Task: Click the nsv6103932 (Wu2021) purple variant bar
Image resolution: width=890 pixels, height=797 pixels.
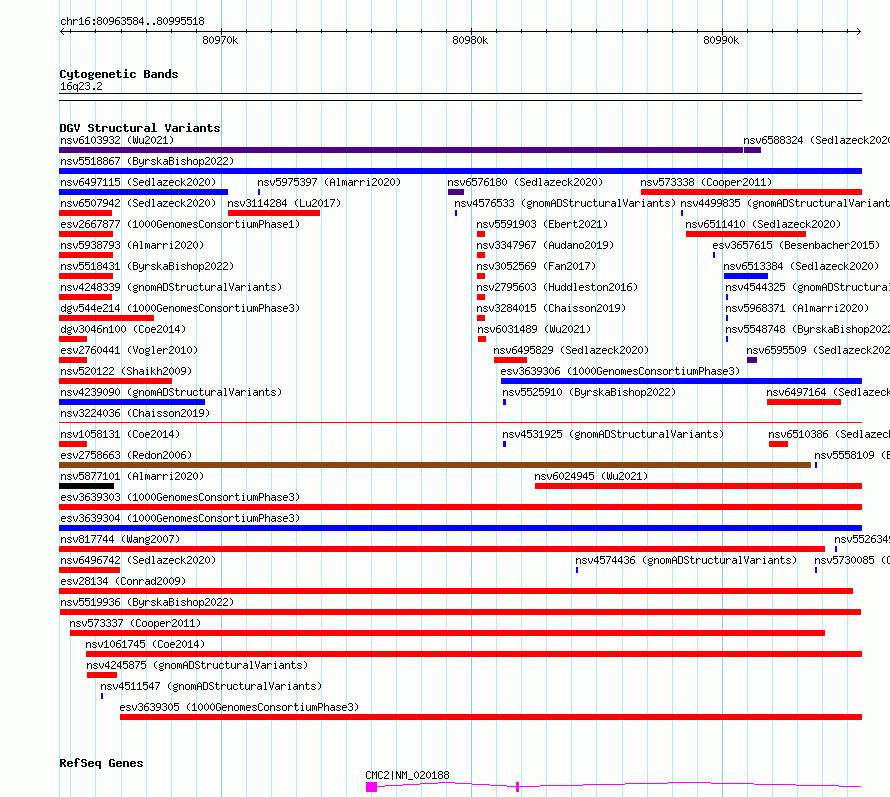Action: point(401,150)
